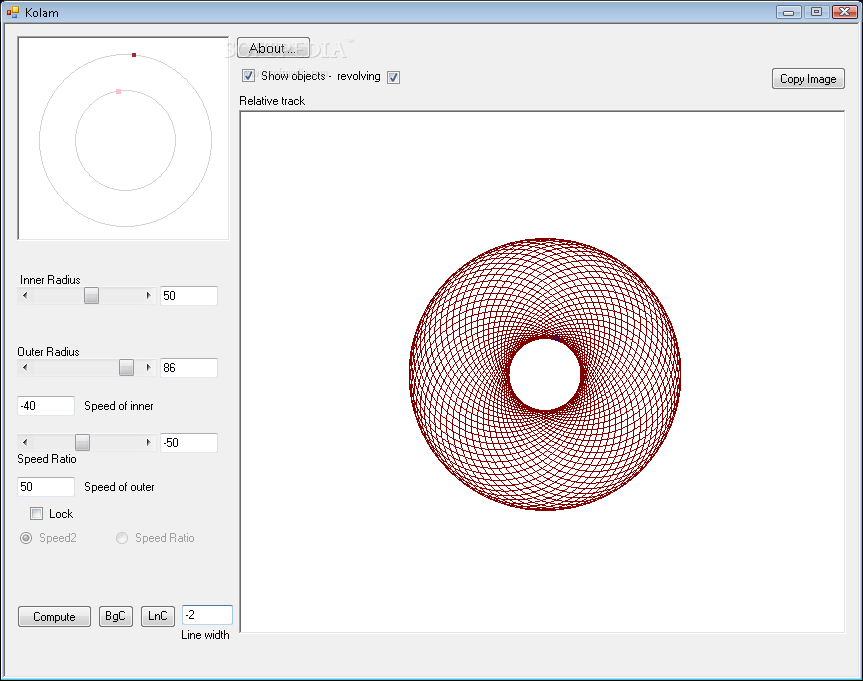This screenshot has width=863, height=681.
Task: Focus the Speed of inner field
Action: pyautogui.click(x=46, y=406)
